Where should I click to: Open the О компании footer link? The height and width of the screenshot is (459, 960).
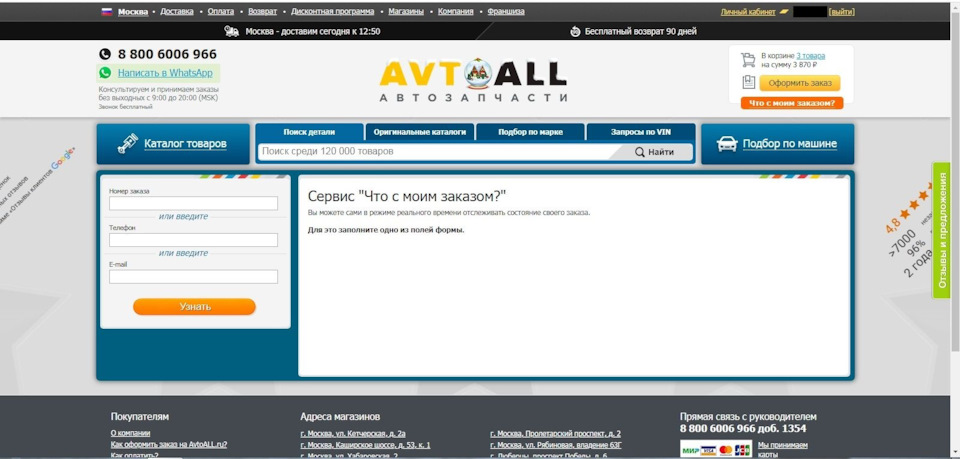pyautogui.click(x=130, y=433)
